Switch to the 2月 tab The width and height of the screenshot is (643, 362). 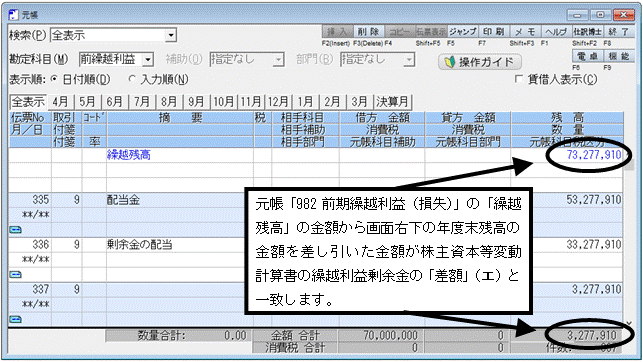click(332, 101)
